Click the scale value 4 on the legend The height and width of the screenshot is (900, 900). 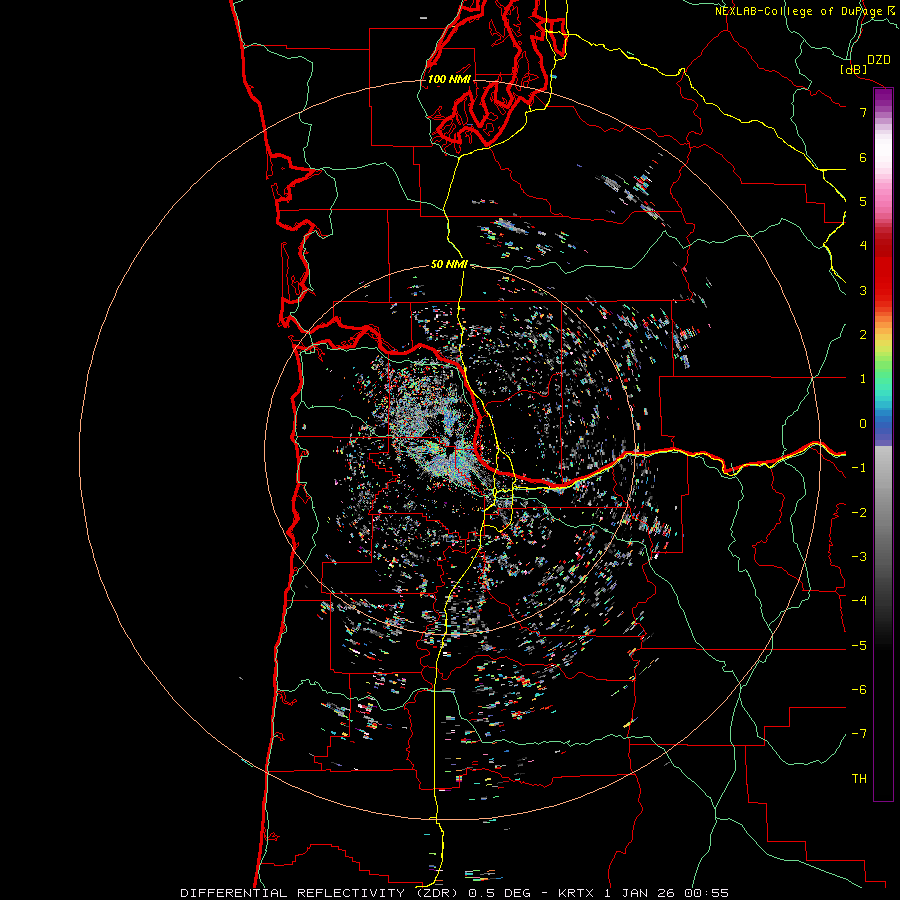[x=863, y=246]
